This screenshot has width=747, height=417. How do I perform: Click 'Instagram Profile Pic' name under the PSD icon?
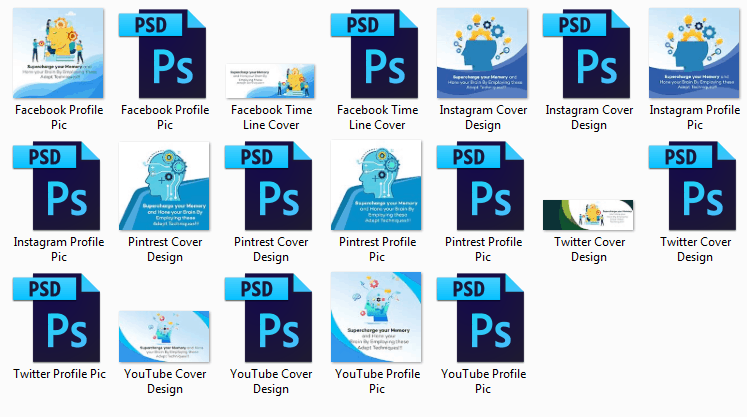point(59,249)
